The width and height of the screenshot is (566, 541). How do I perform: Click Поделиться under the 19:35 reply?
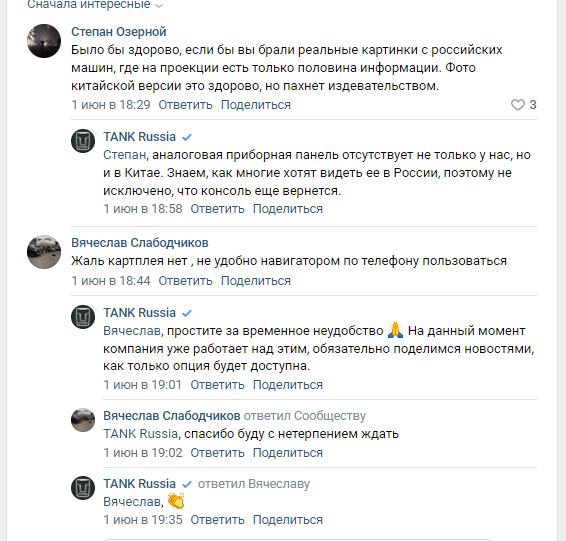pyautogui.click(x=288, y=520)
